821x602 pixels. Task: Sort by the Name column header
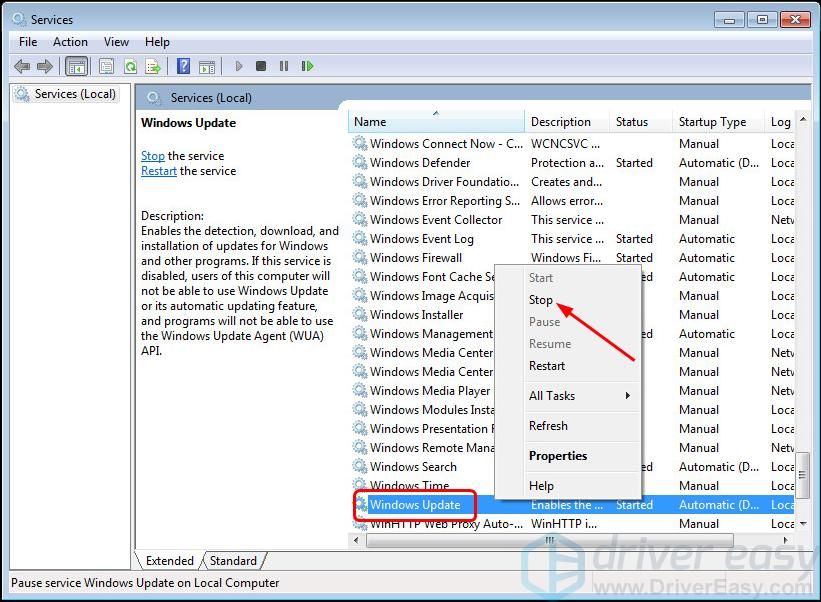coord(436,121)
